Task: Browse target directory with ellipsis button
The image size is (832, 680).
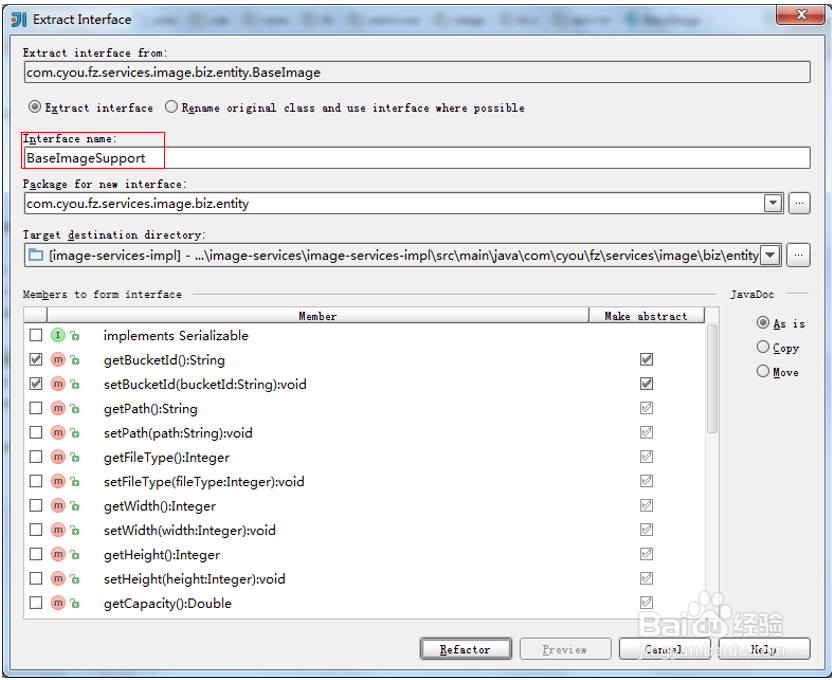Action: (x=798, y=255)
